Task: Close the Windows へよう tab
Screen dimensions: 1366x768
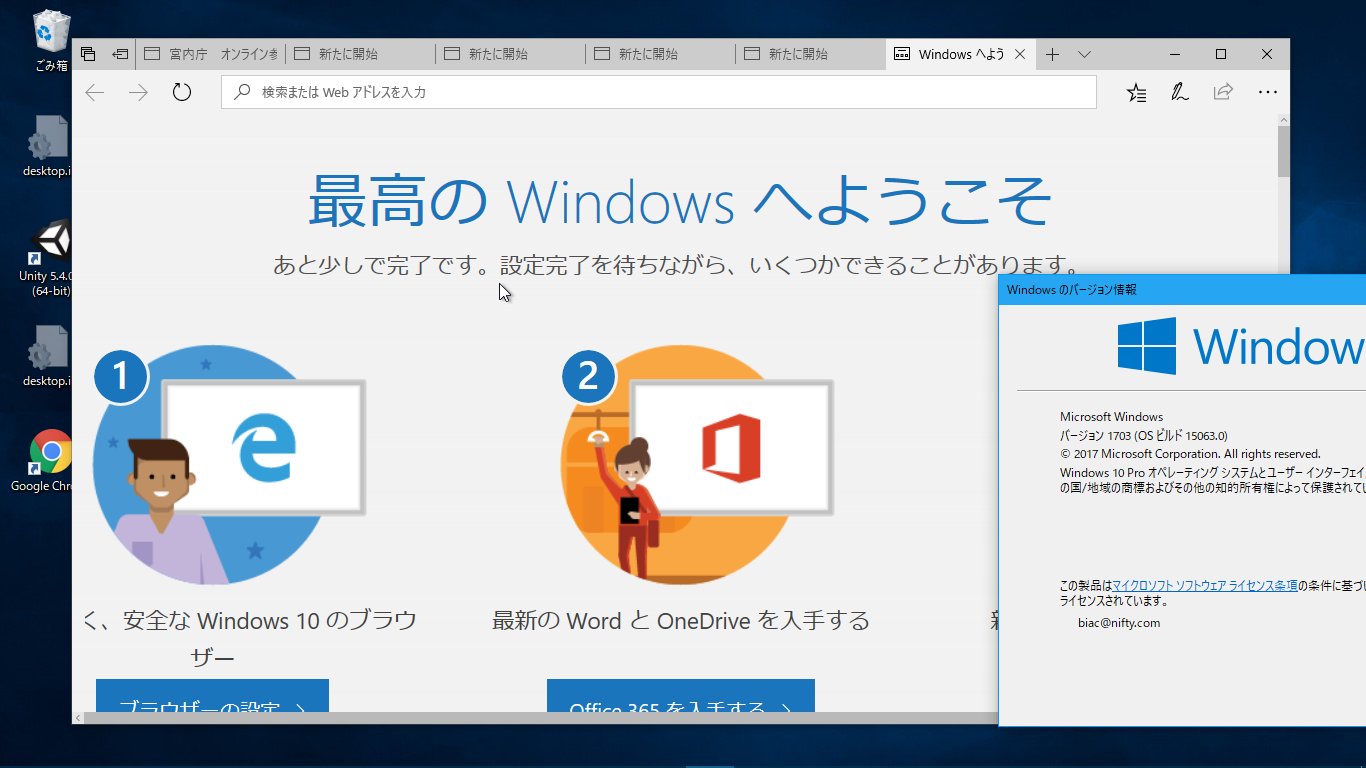Action: click(1020, 54)
